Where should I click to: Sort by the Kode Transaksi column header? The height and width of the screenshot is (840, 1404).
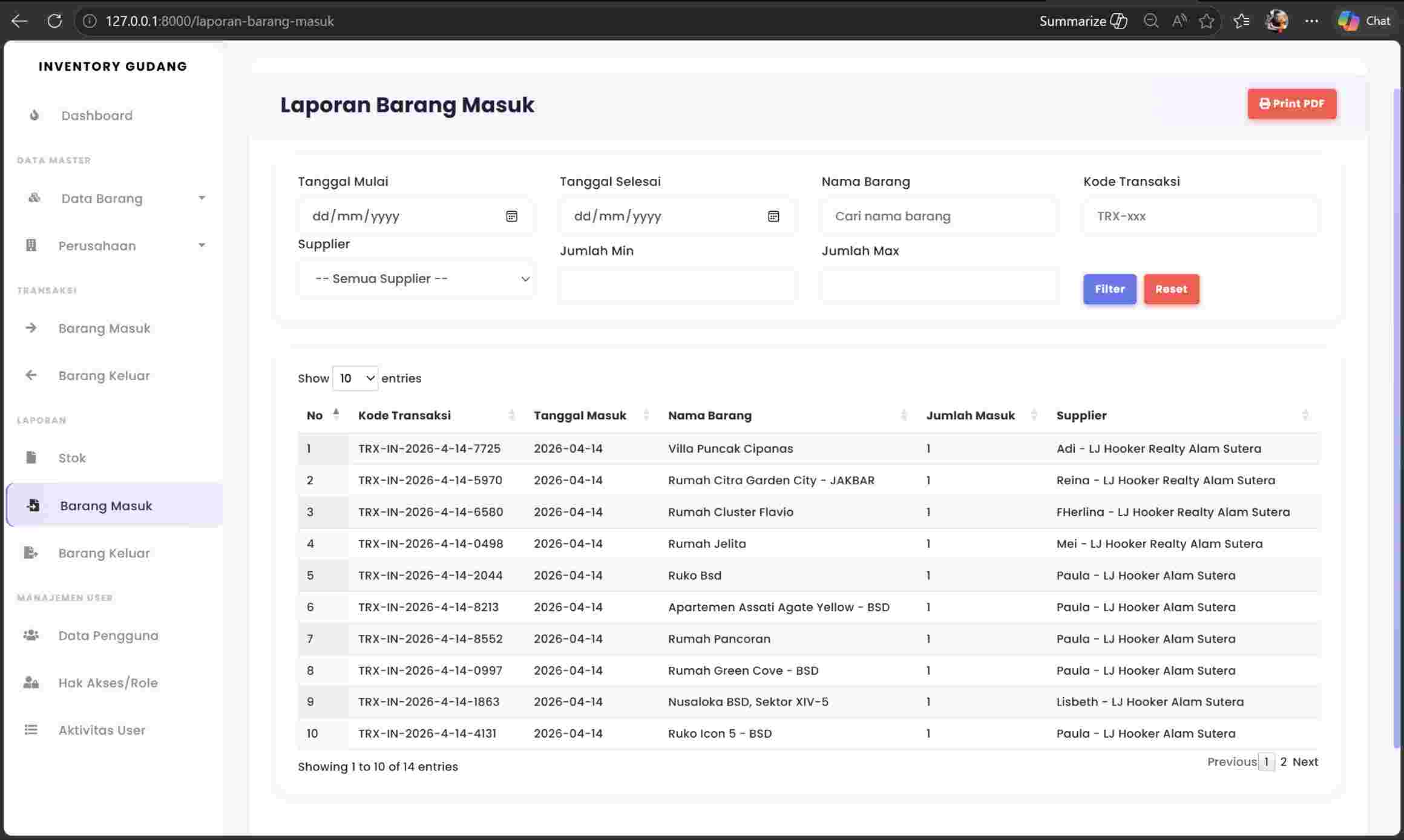[x=436, y=415]
